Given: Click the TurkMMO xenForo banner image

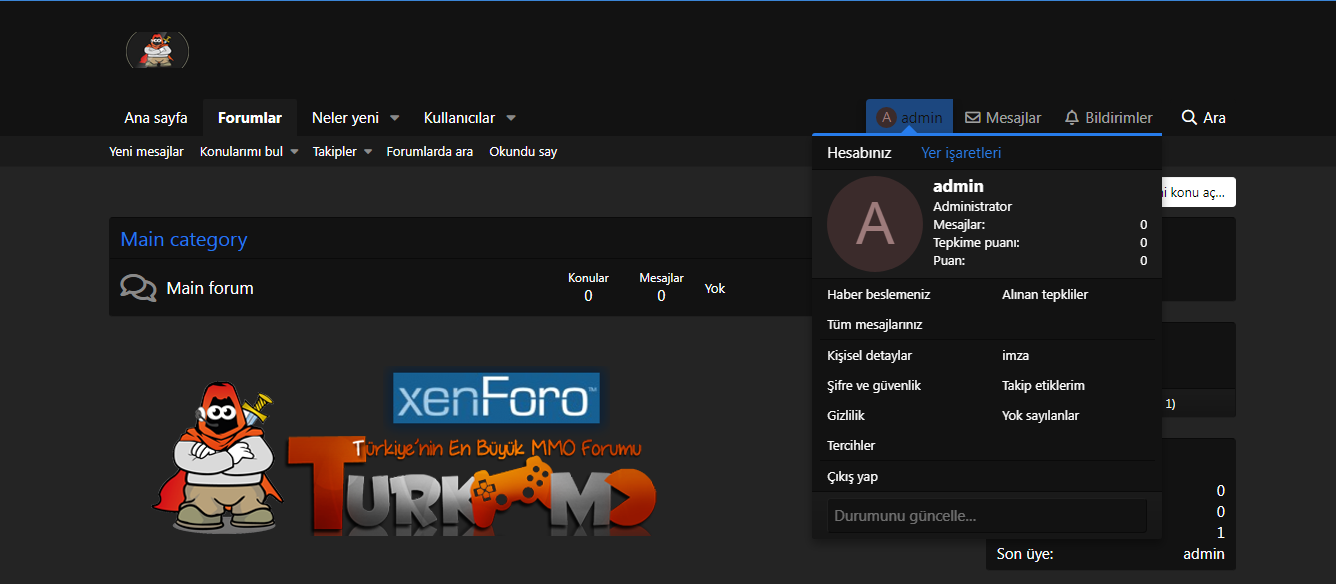Looking at the screenshot, I should pos(405,452).
